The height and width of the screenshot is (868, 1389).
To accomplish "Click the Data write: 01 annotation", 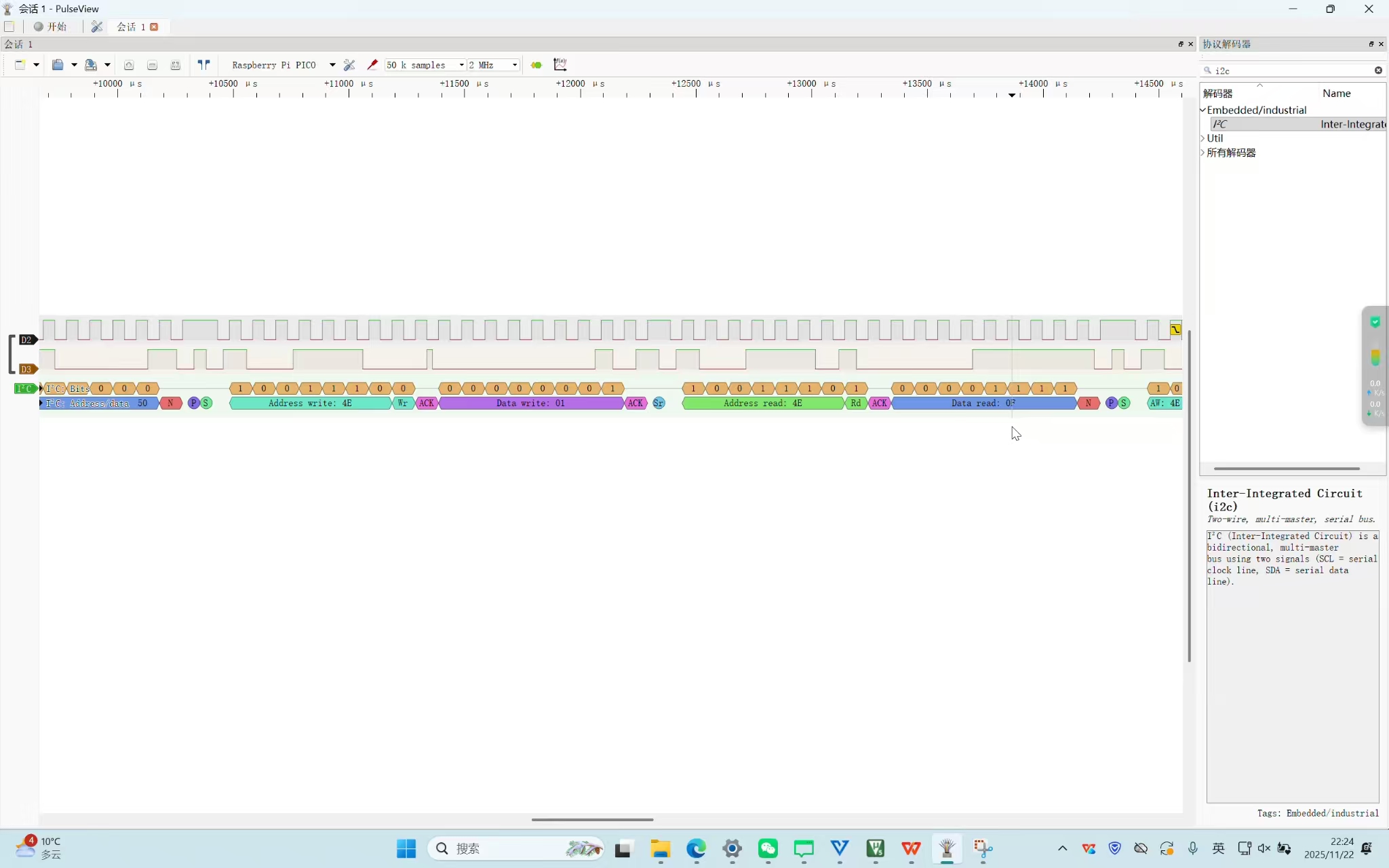I will 530,403.
